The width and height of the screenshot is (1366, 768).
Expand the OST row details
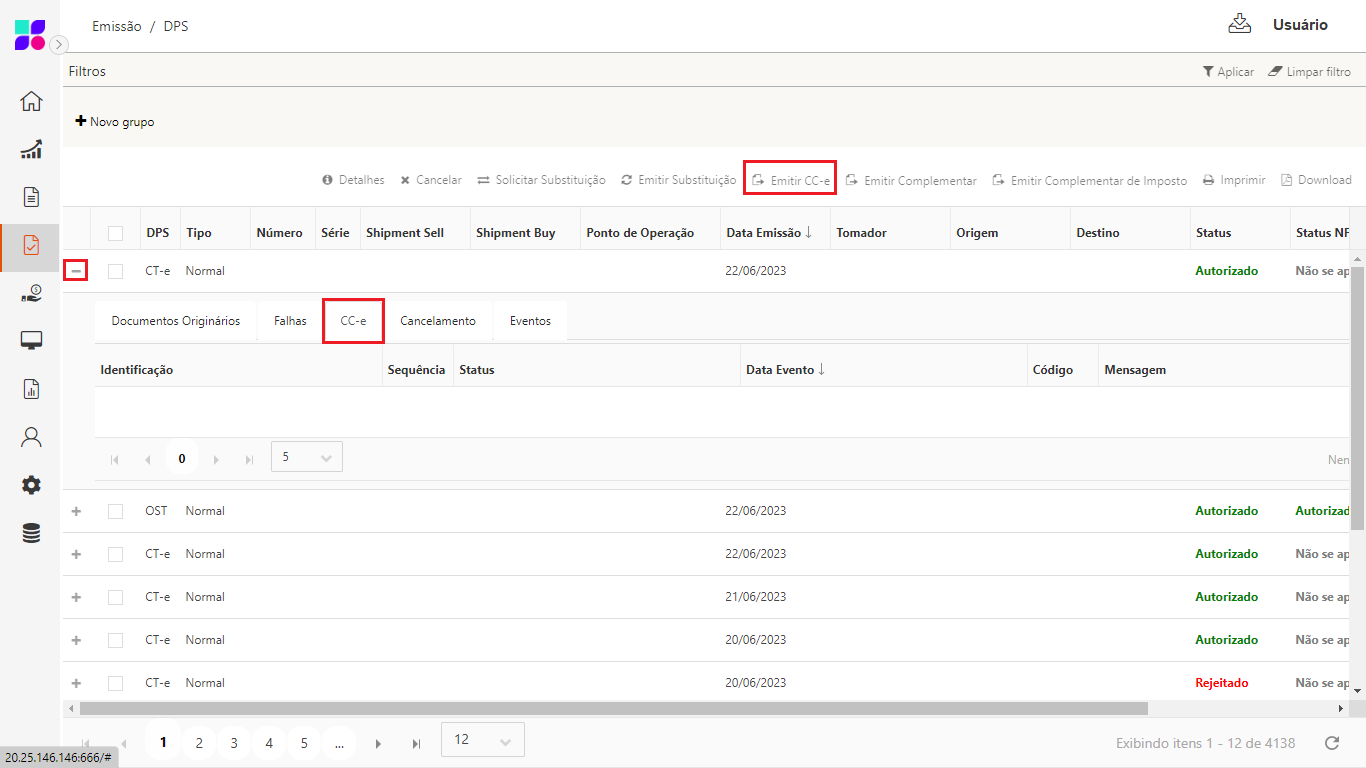tap(76, 511)
